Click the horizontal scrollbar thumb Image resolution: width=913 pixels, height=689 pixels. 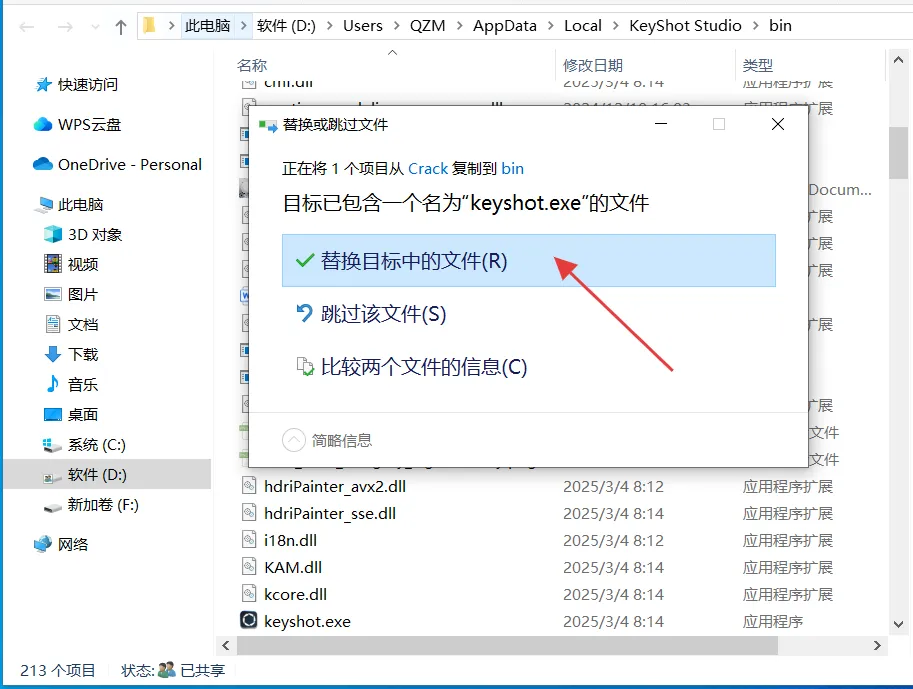pyautogui.click(x=507, y=645)
